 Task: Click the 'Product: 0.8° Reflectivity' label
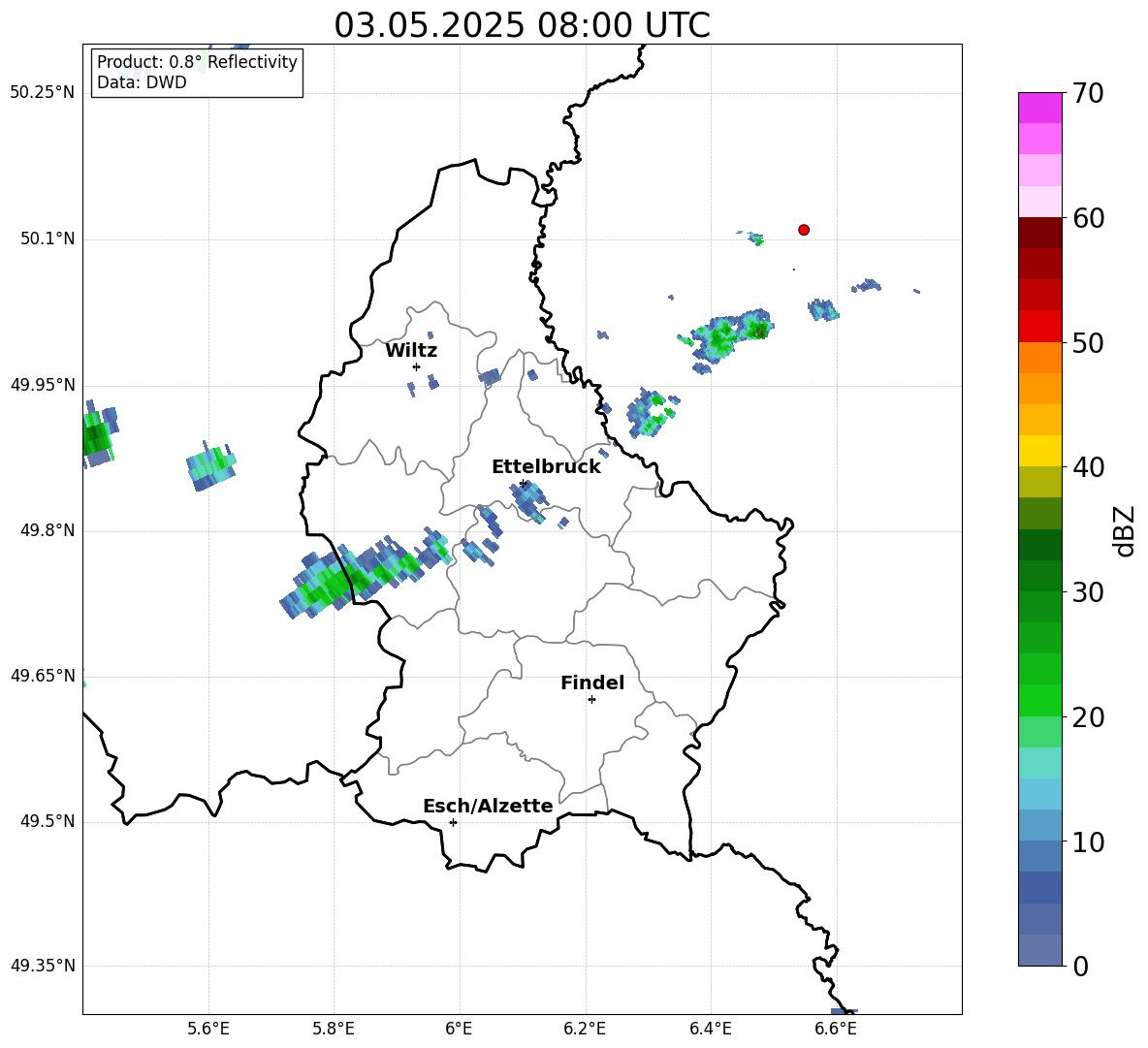tap(197, 62)
